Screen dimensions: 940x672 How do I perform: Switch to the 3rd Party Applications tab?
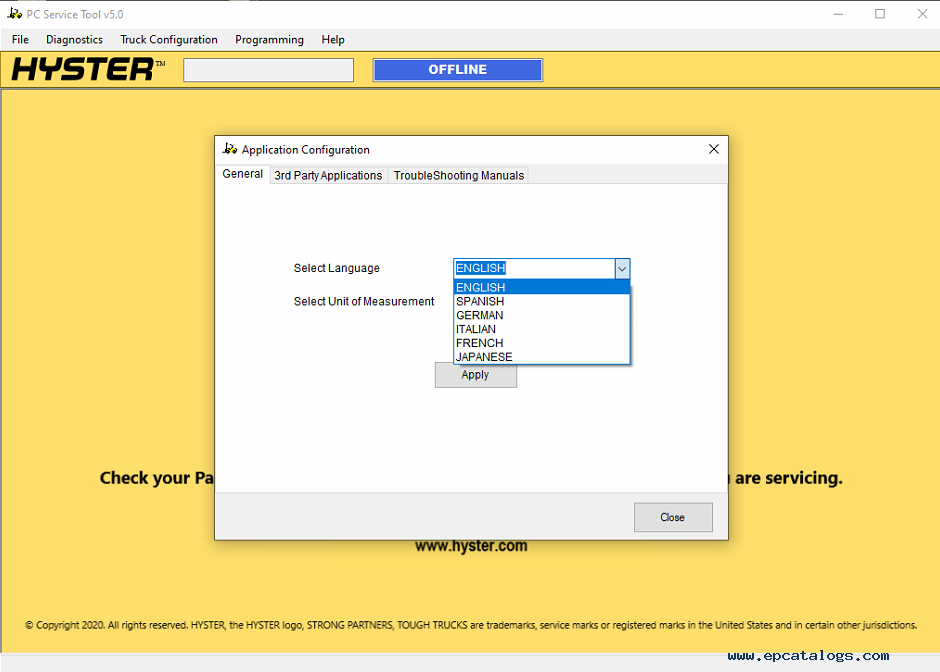pyautogui.click(x=328, y=175)
